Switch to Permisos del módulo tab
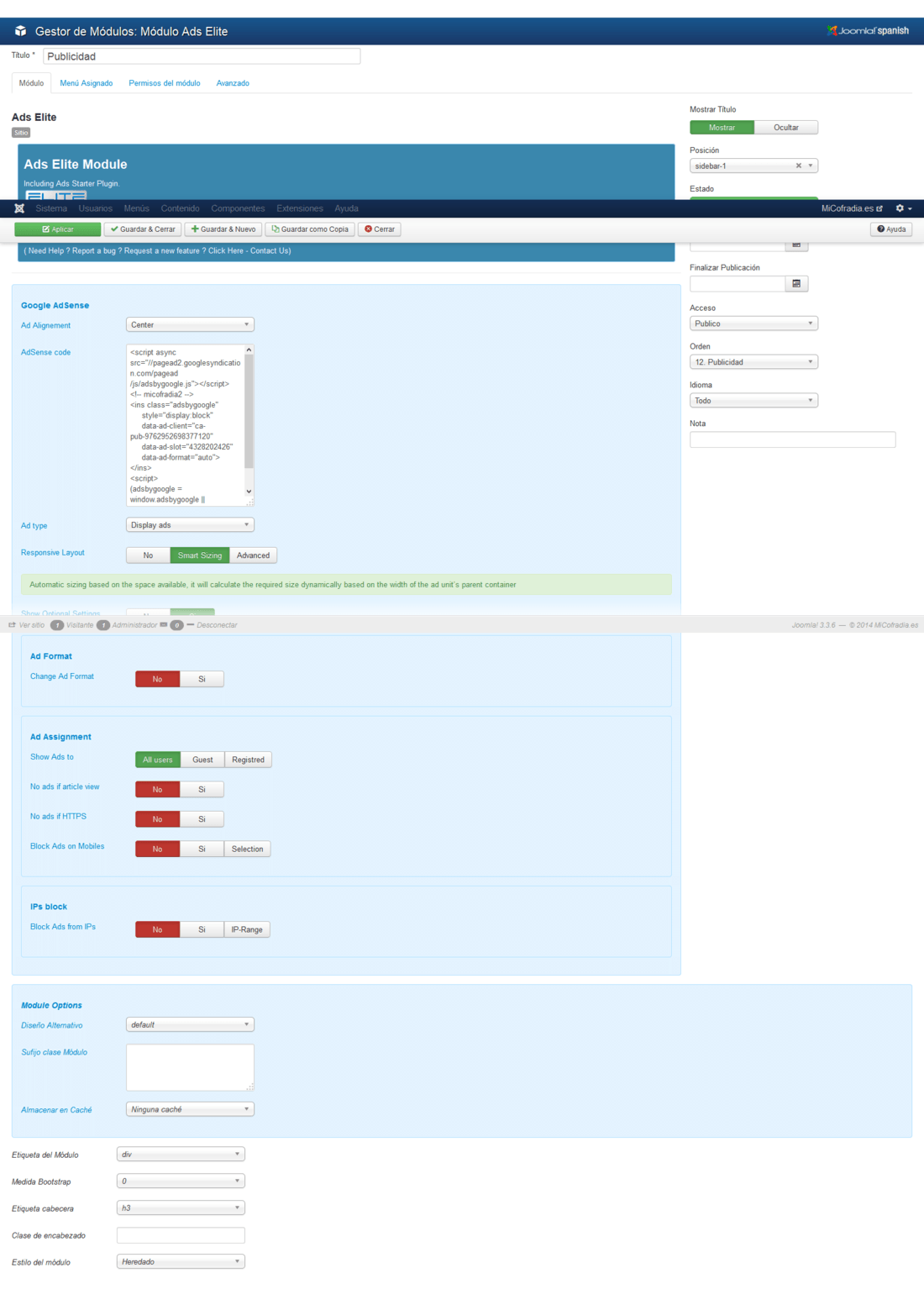Screen dimensions: 924x1310 (165, 83)
